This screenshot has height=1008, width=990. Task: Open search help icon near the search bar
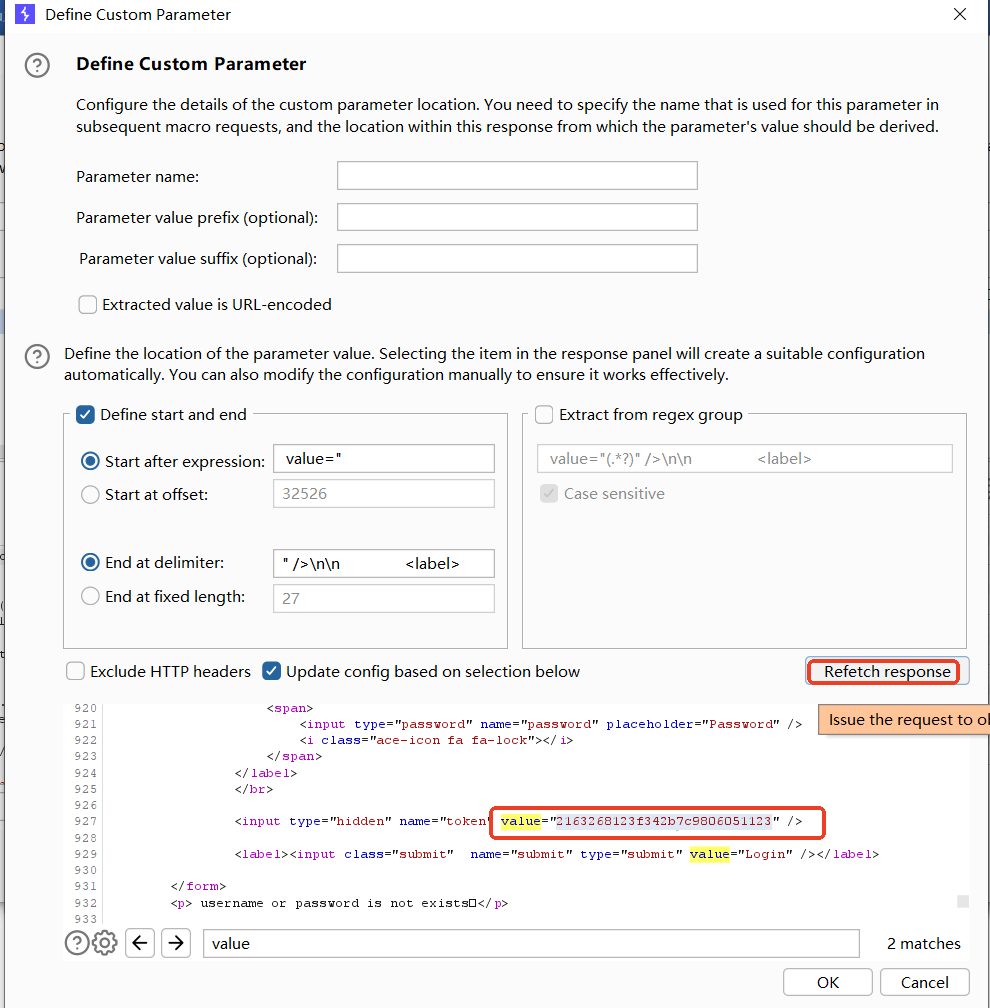(76, 943)
